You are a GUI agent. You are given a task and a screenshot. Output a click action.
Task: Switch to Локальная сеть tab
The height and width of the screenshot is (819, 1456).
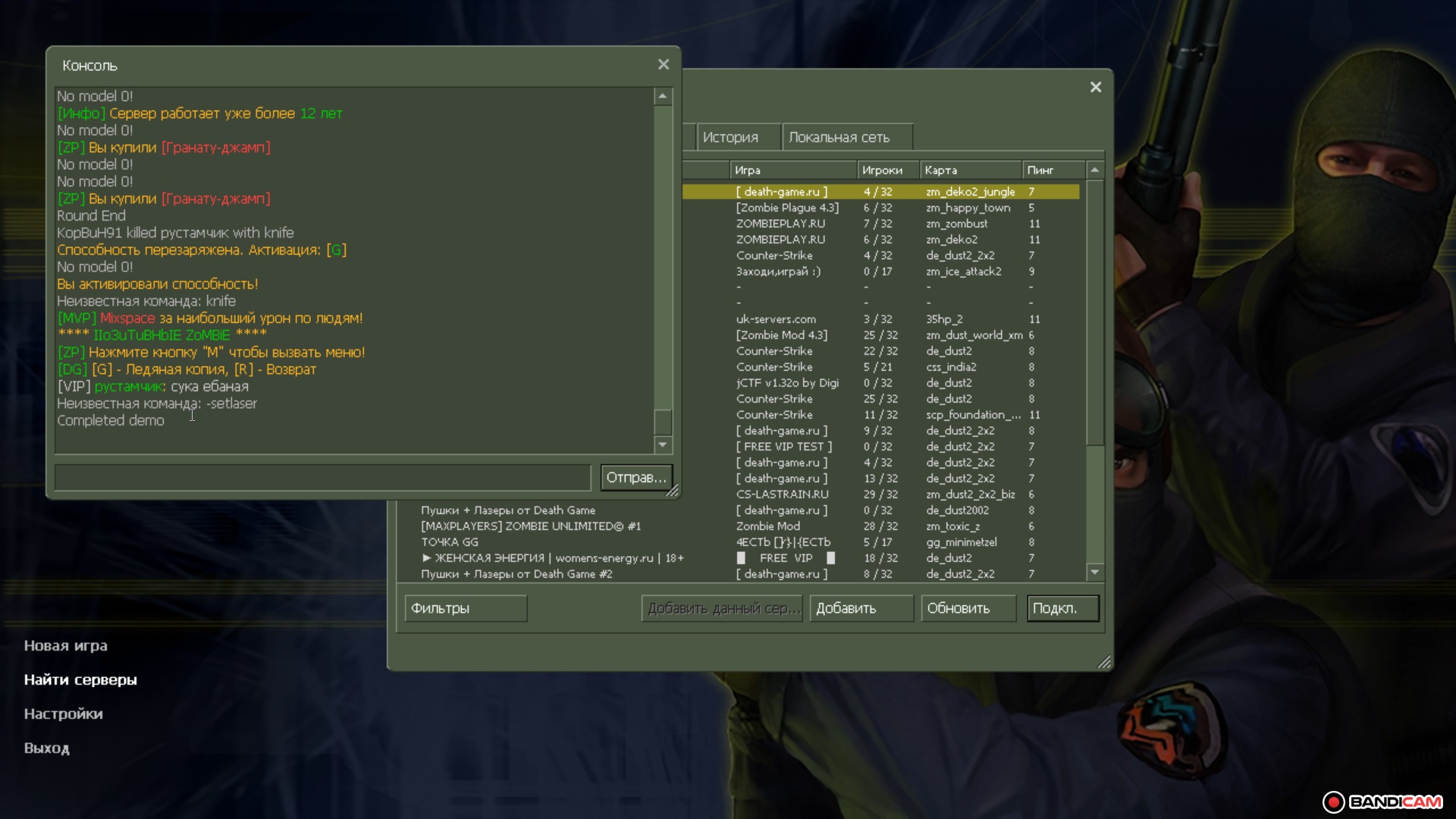point(839,137)
